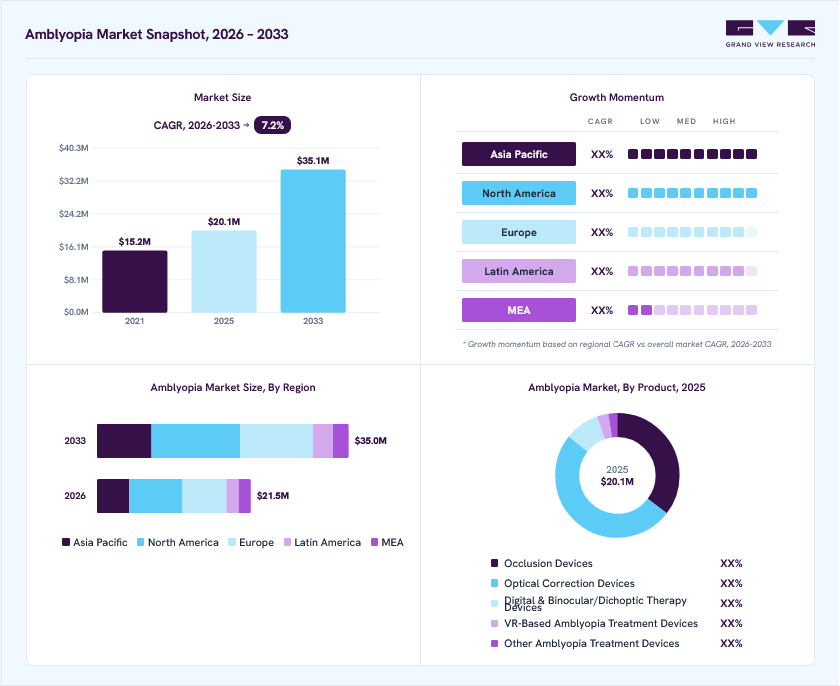
Task: Click the Occlusion Devices legend swatch
Action: pyautogui.click(x=494, y=563)
